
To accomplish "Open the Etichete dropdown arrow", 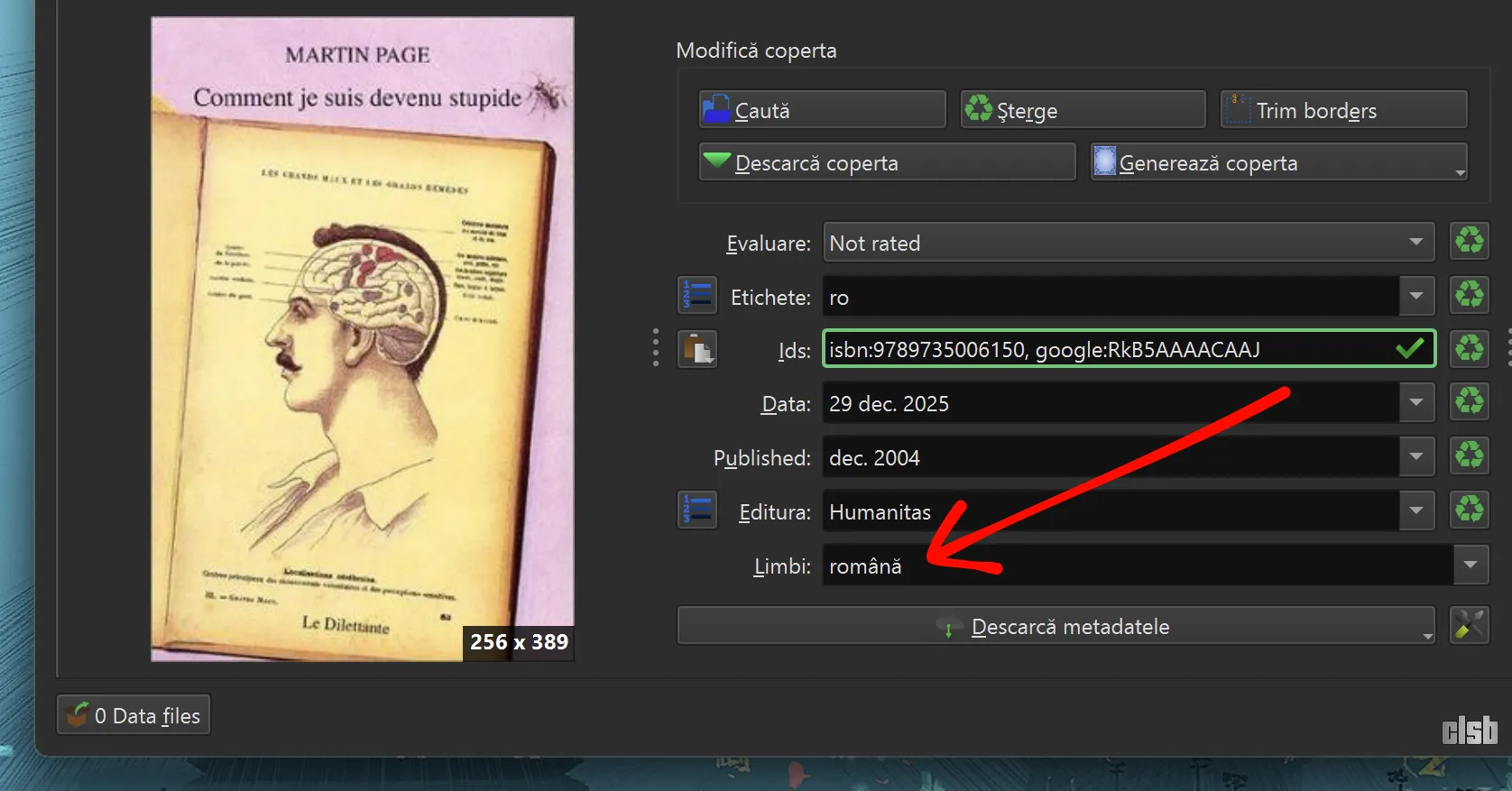I will pyautogui.click(x=1415, y=296).
